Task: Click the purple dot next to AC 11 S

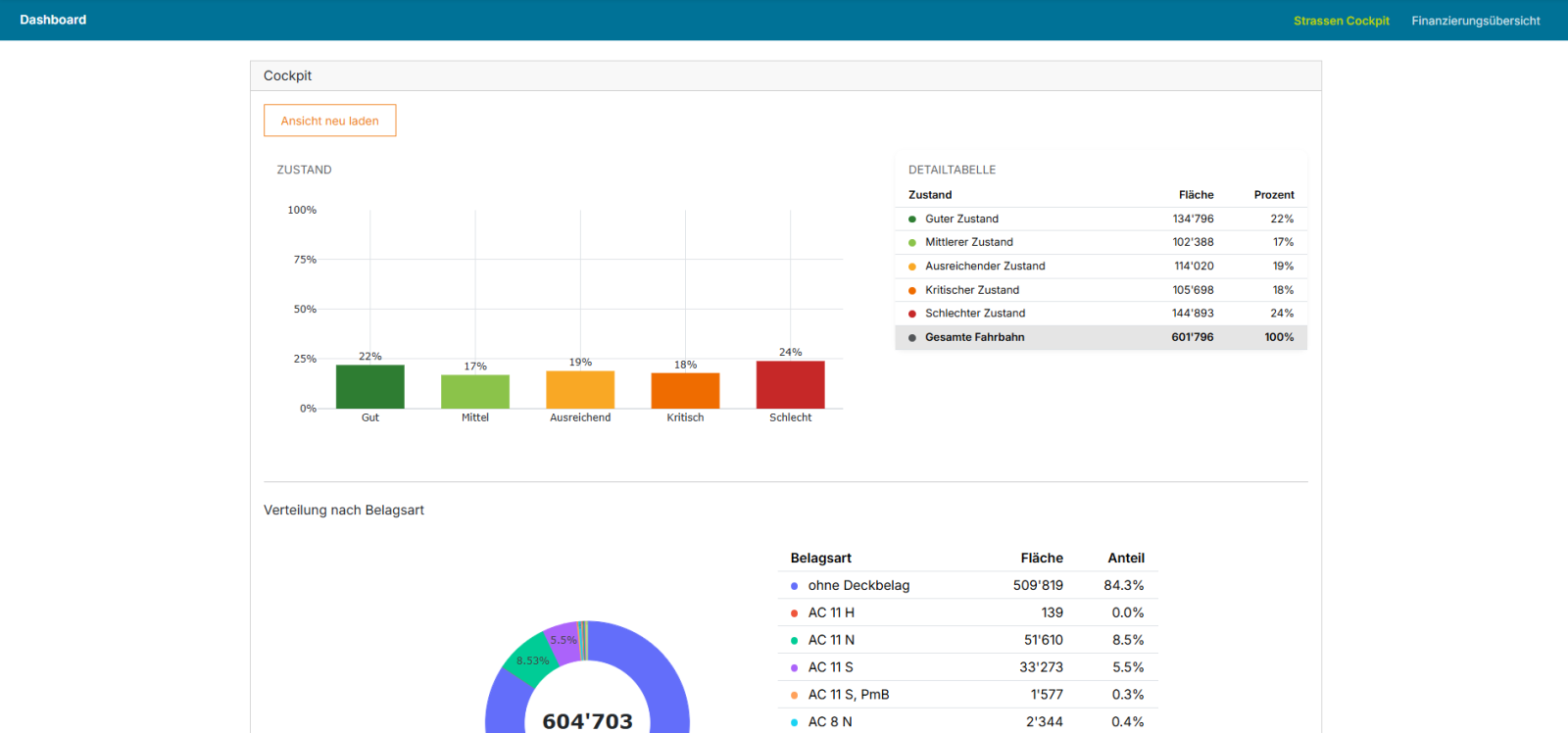Action: 794,668
